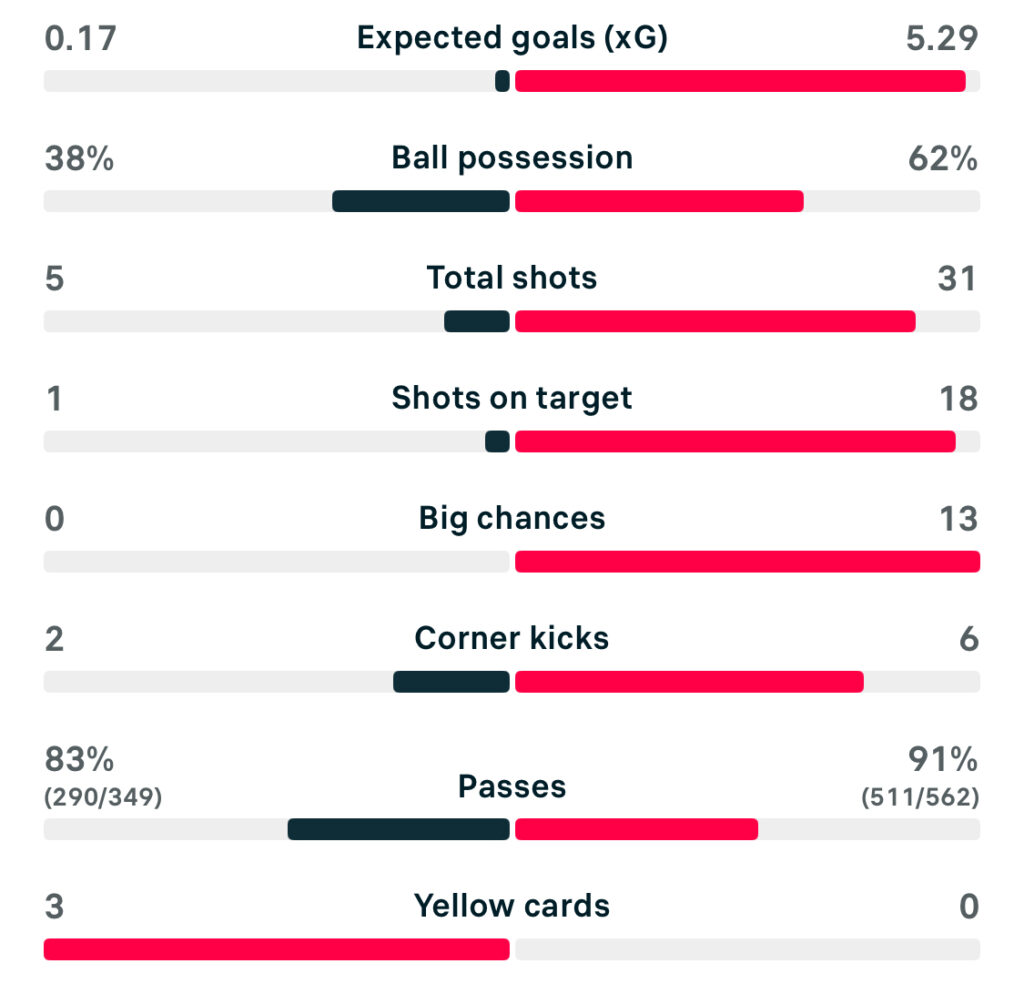Click the red Yellow cards bar
1024x1004 pixels.
[x=276, y=949]
